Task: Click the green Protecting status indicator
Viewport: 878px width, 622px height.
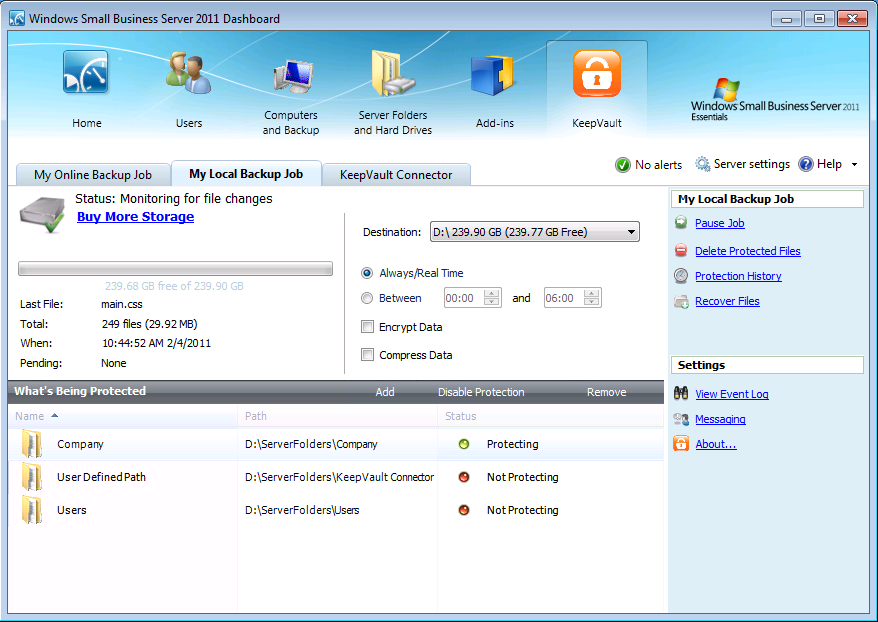Action: (x=464, y=444)
